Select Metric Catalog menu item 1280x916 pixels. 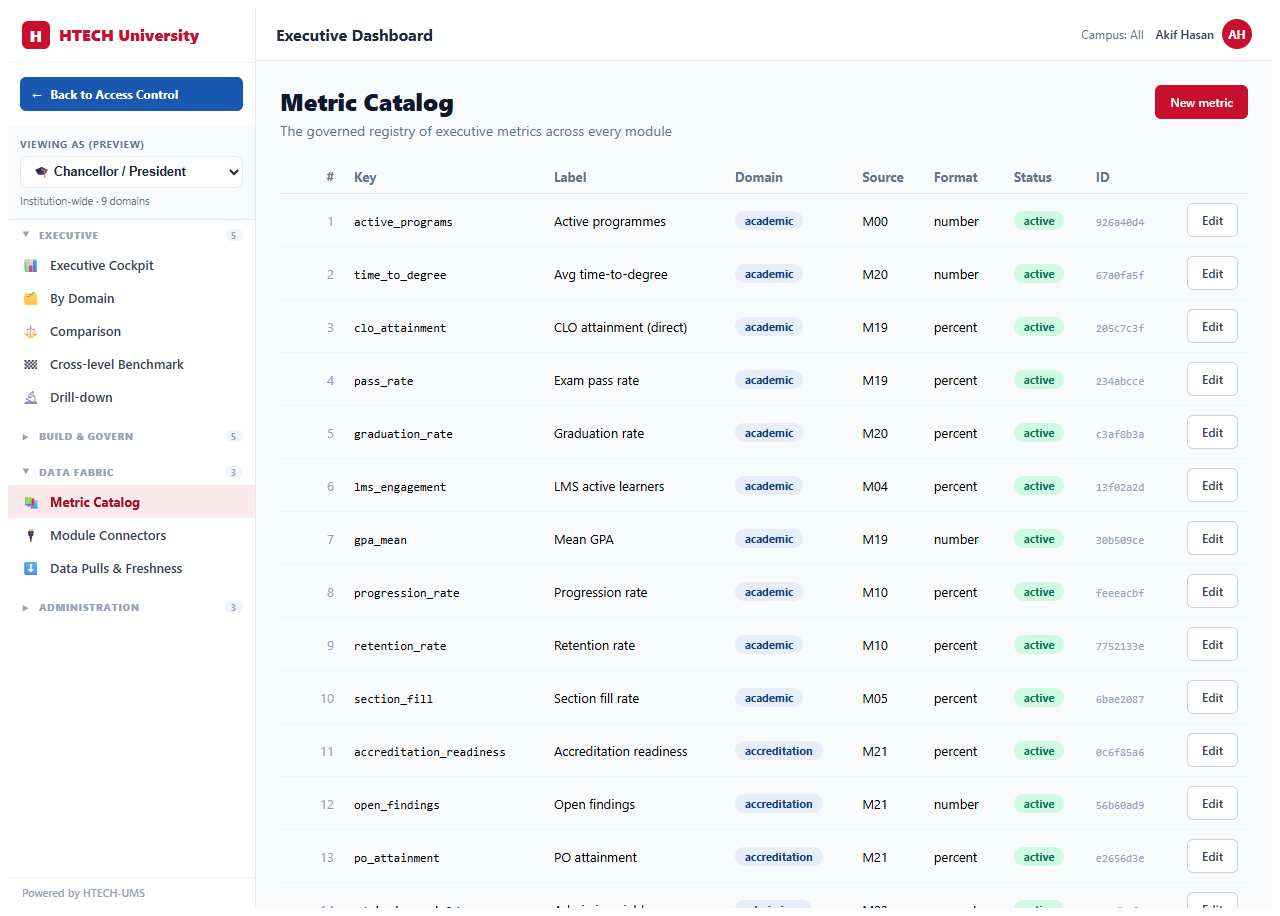pos(131,503)
